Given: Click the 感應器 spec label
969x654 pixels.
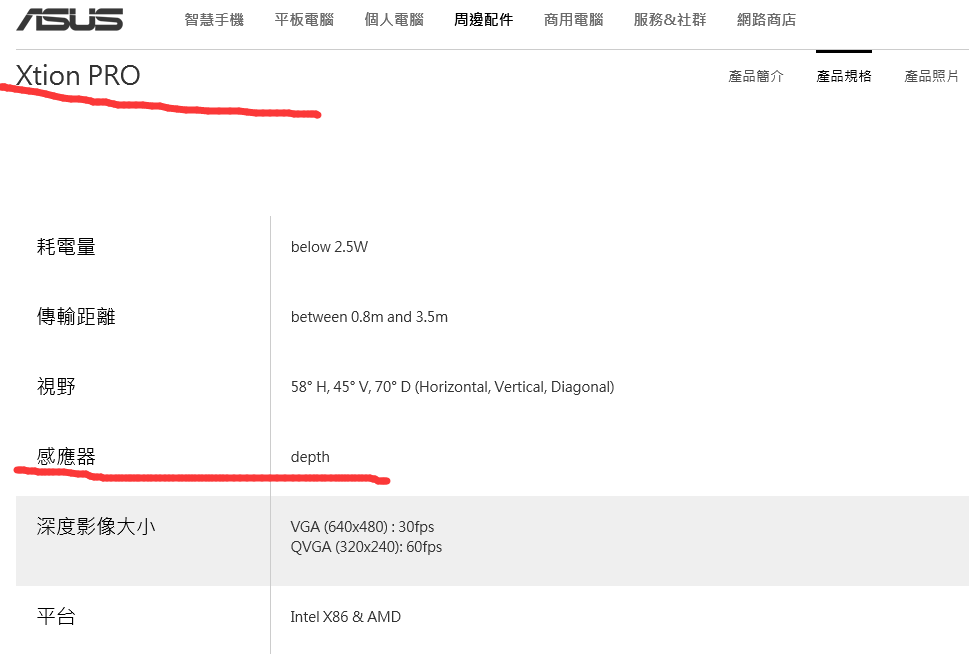Looking at the screenshot, I should coord(66,456).
